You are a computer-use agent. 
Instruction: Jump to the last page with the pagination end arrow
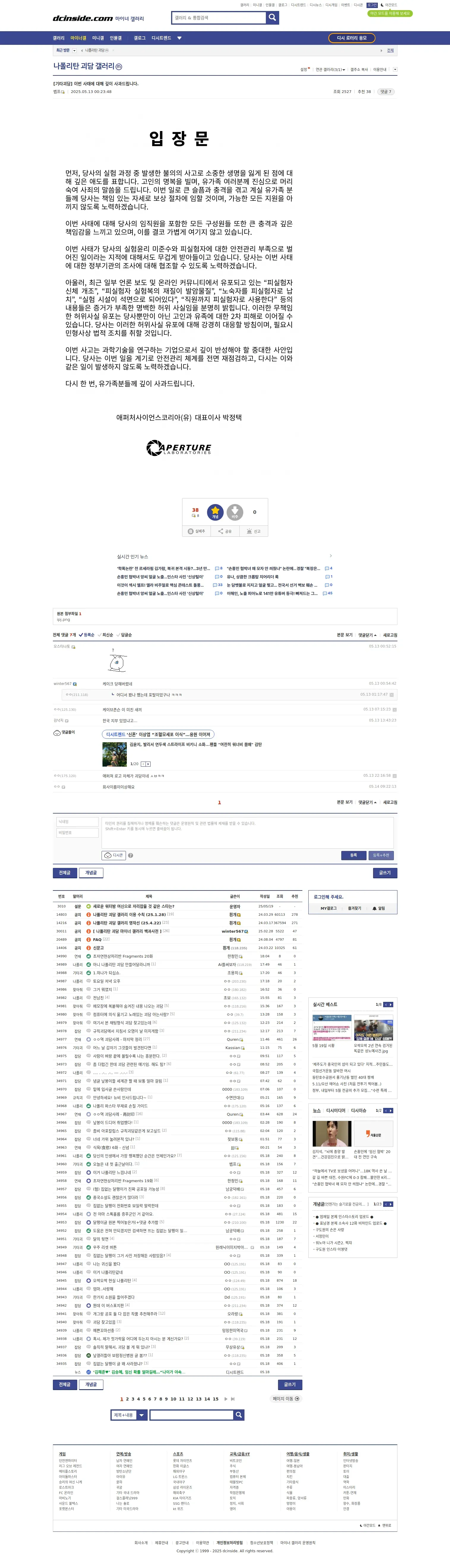[233, 1399]
